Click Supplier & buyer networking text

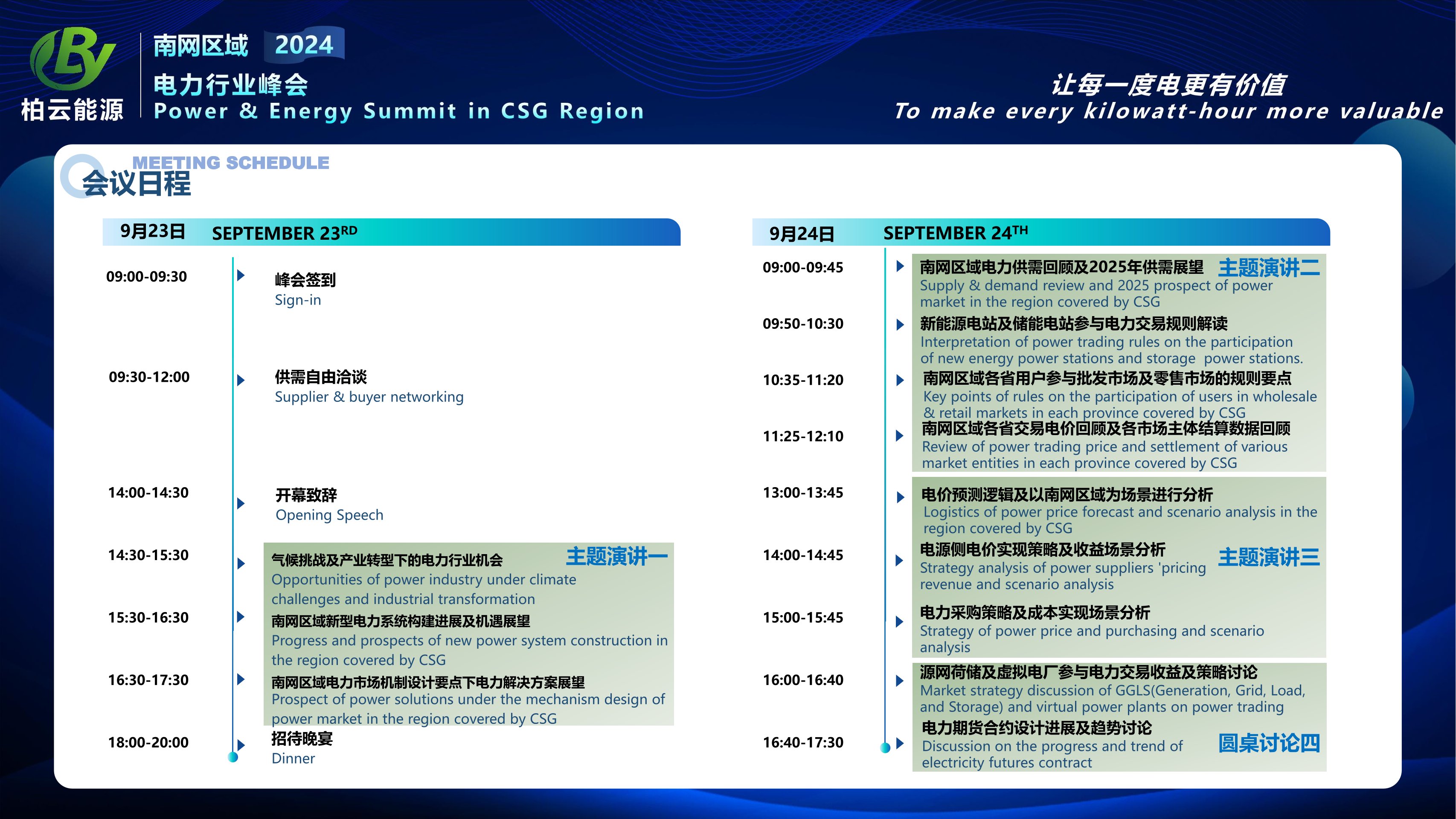tap(369, 397)
